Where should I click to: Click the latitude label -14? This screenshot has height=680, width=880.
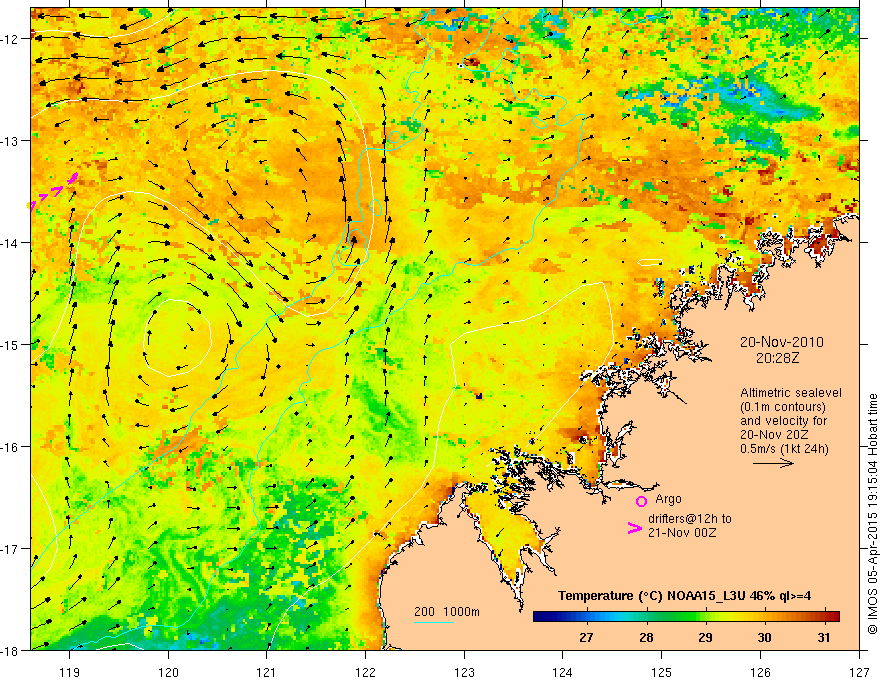tap(10, 243)
